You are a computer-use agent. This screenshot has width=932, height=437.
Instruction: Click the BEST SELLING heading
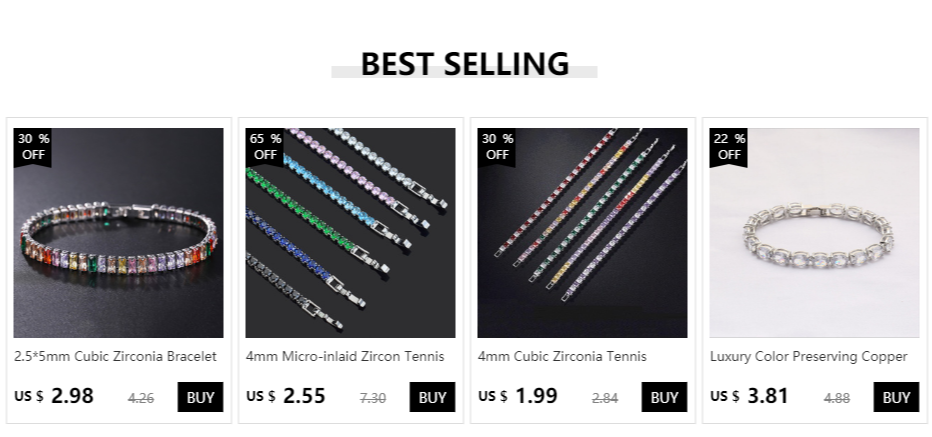click(x=465, y=64)
